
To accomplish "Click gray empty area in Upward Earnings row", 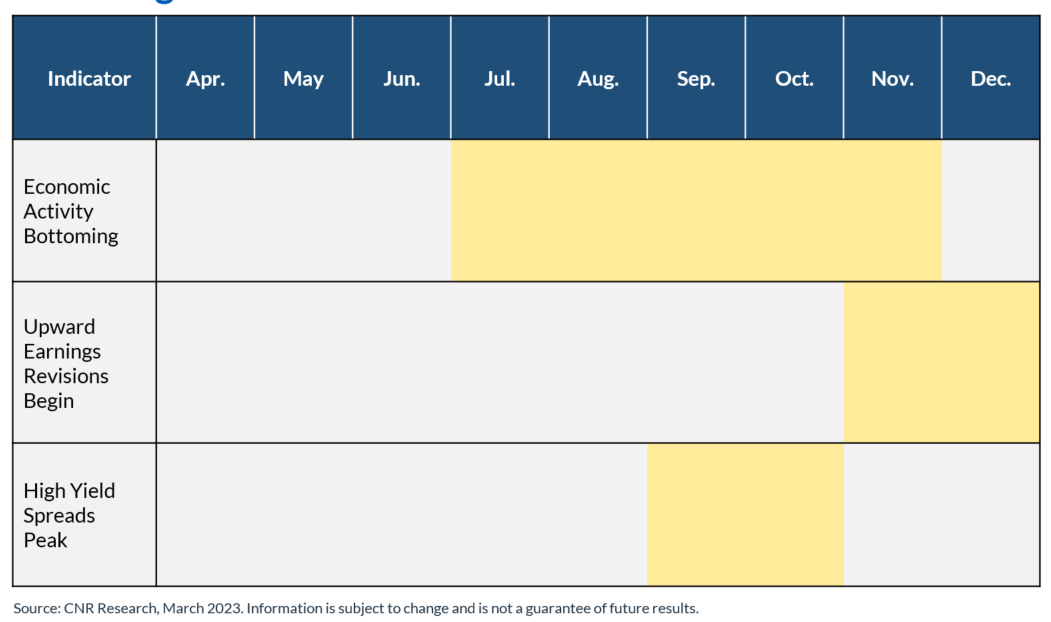I will (500, 362).
